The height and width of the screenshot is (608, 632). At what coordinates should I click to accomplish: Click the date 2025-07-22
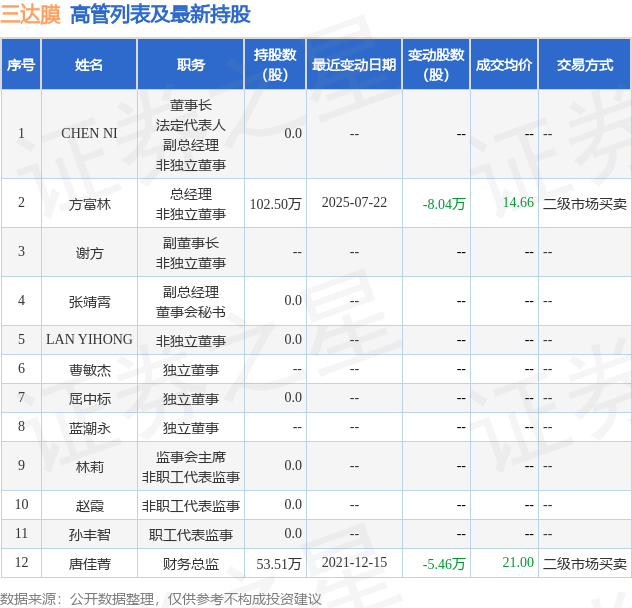coord(354,202)
